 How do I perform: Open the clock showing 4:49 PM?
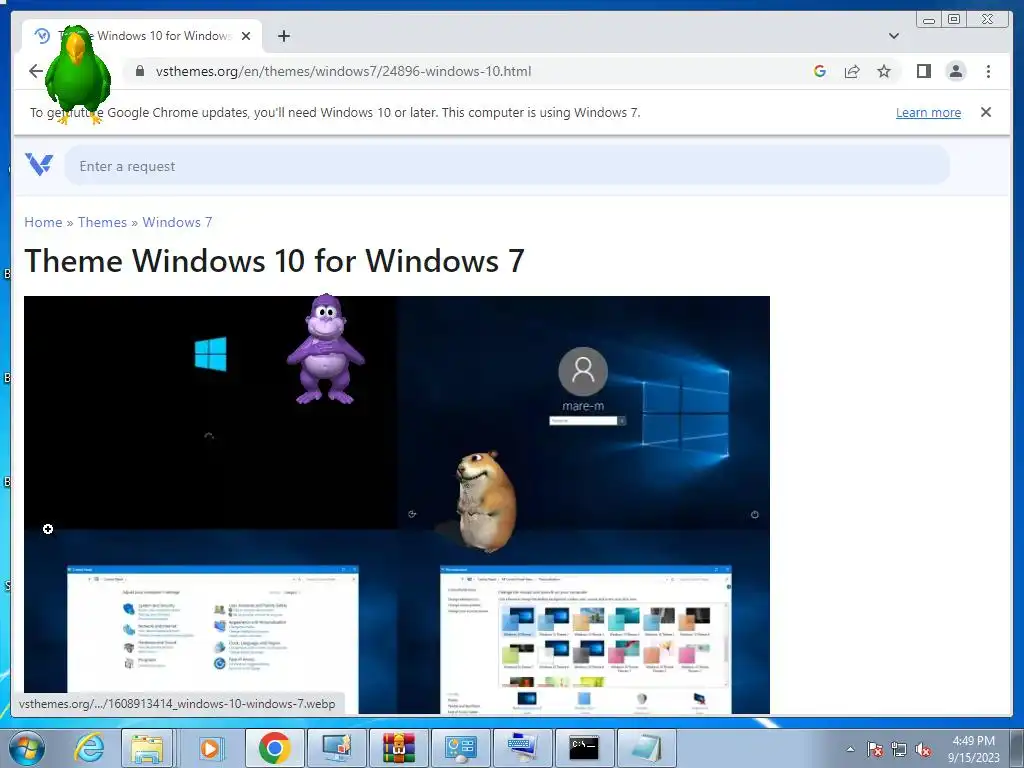973,749
